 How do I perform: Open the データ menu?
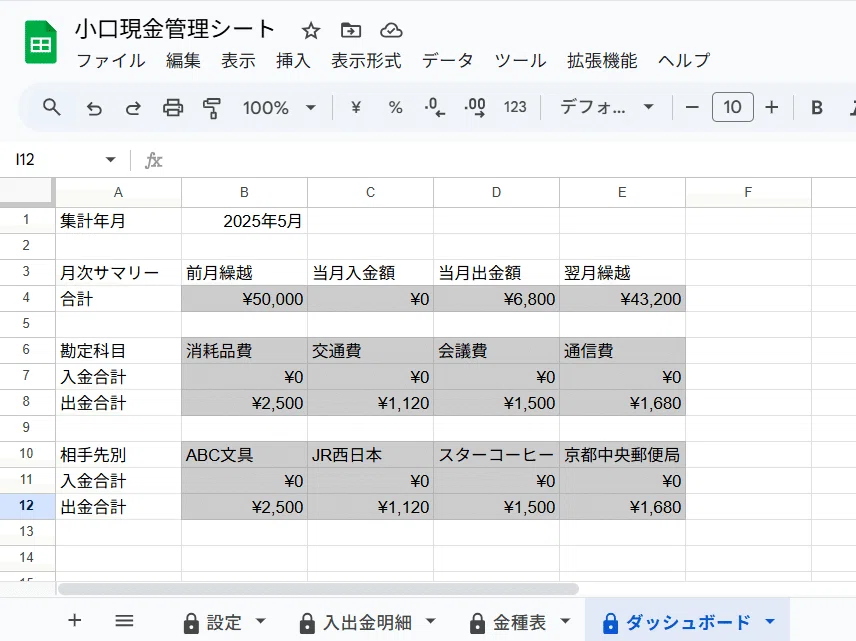[x=447, y=60]
